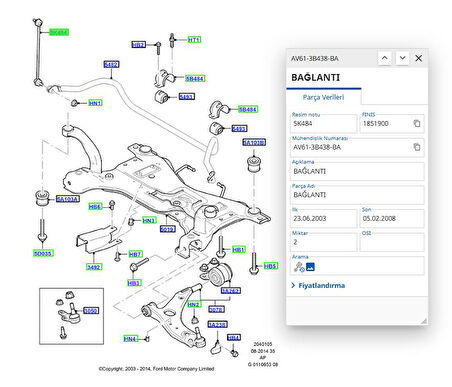Select the HN3 nut callout
The image size is (452, 387).
coord(149,220)
